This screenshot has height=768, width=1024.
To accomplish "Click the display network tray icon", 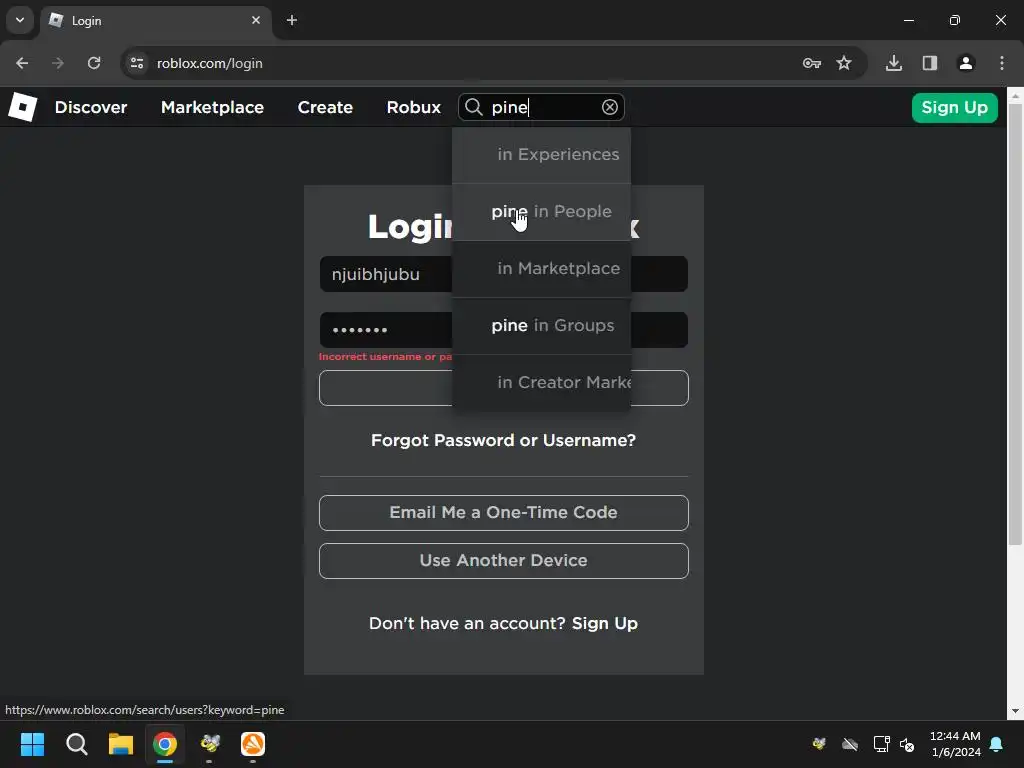I will click(x=882, y=744).
